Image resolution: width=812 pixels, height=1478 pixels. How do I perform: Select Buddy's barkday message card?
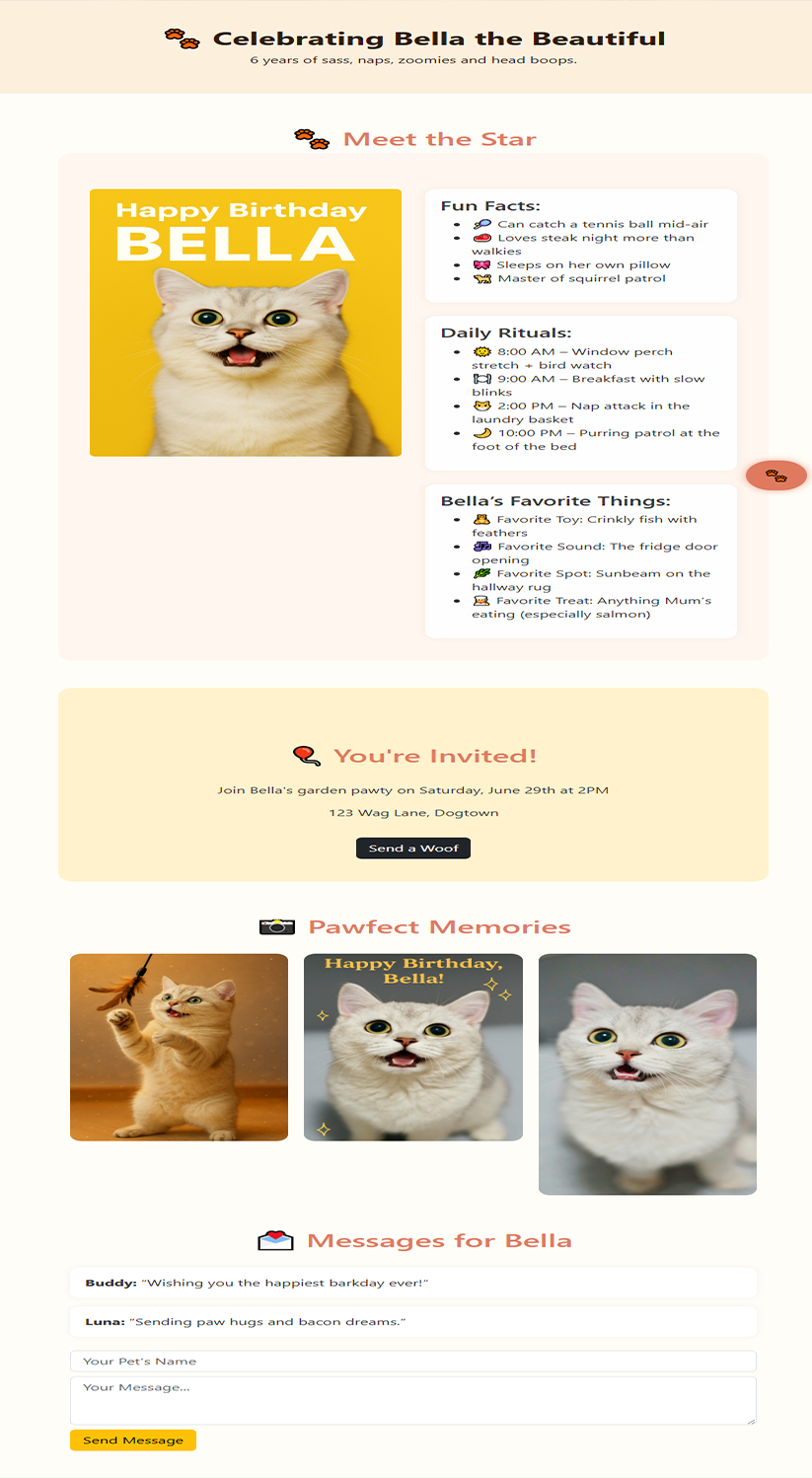(x=413, y=1283)
